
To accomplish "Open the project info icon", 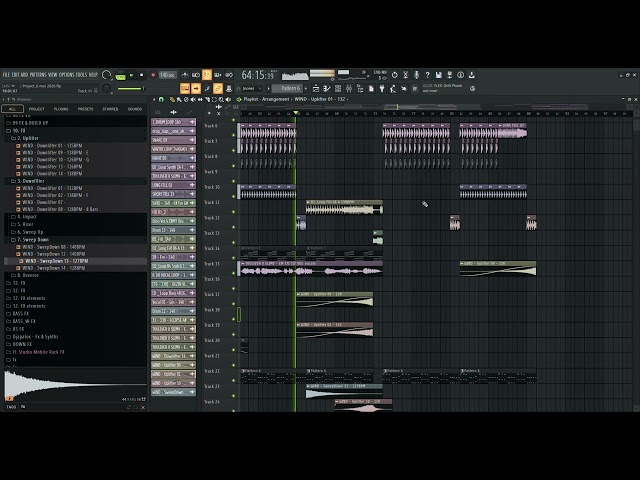I will 460,75.
